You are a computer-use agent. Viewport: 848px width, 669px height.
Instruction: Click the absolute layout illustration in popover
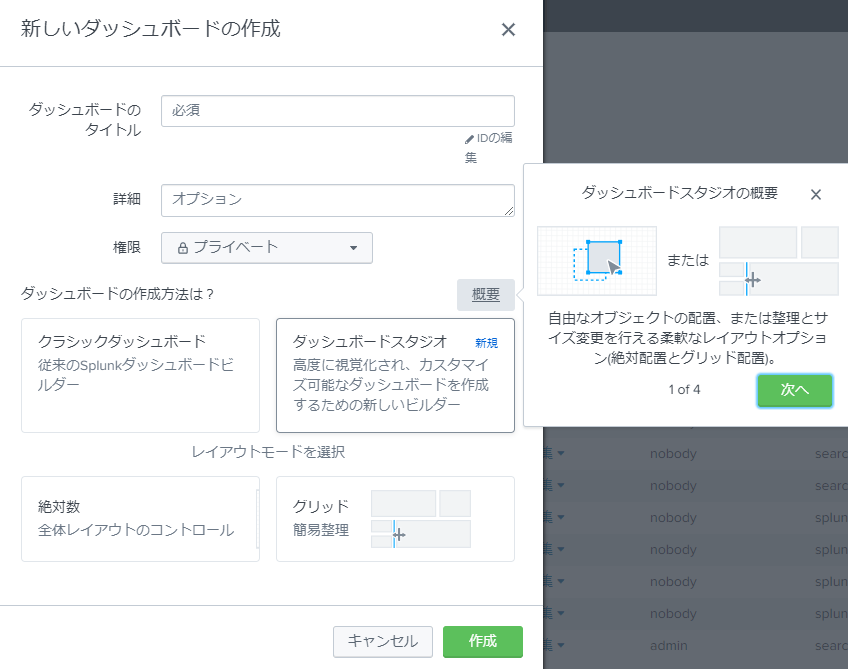point(597,261)
